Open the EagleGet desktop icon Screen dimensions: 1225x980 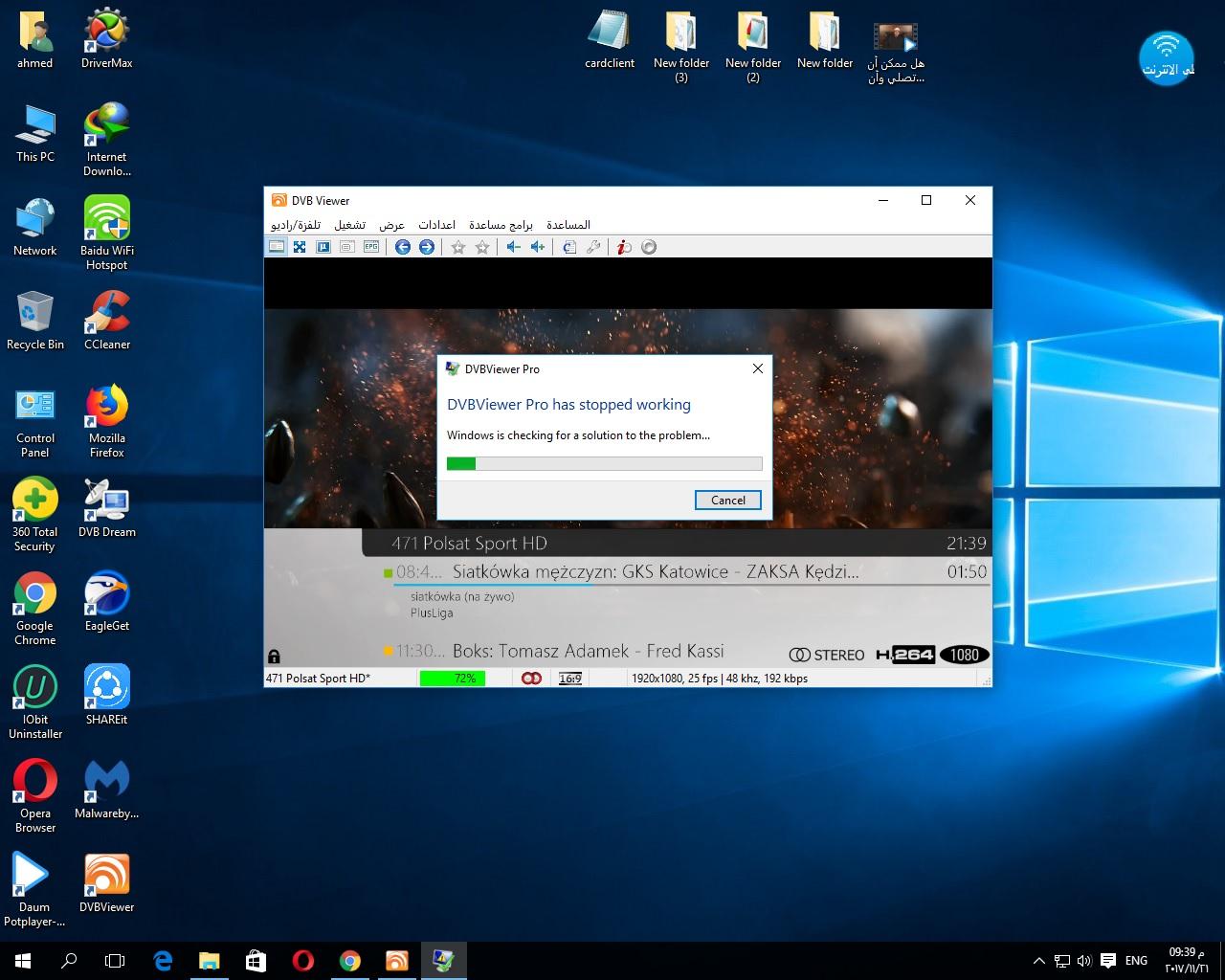point(107,602)
